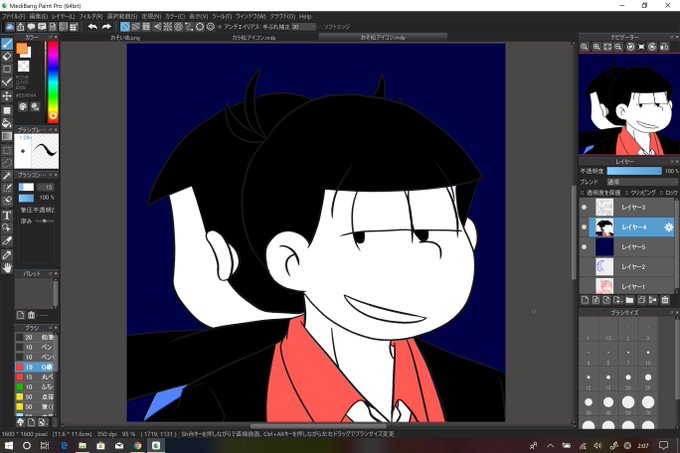Show the hidden レイヤー1 layer
This screenshot has height=453, width=680.
tap(584, 286)
